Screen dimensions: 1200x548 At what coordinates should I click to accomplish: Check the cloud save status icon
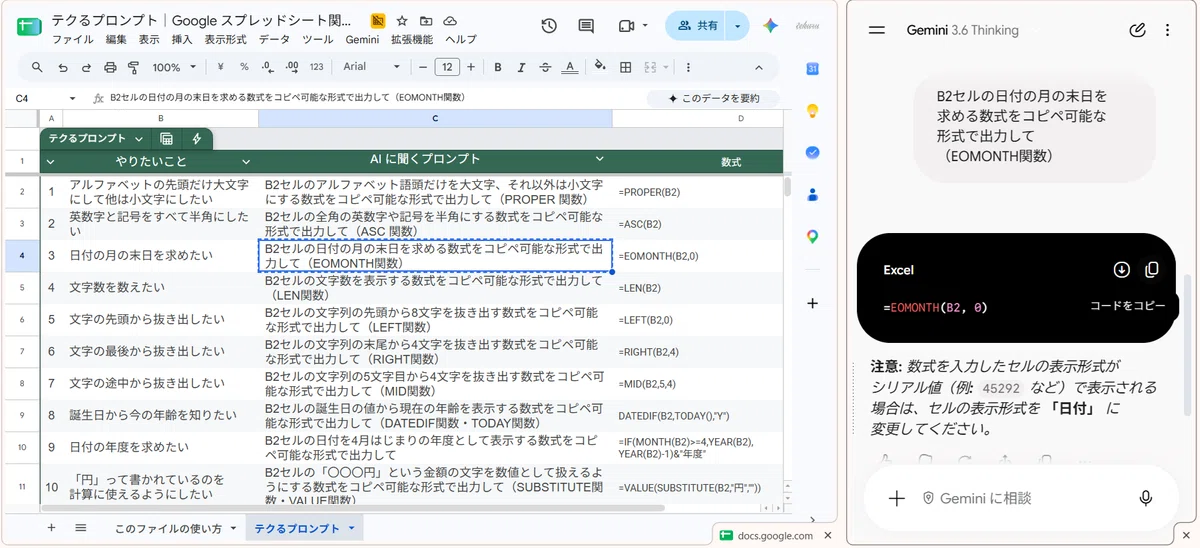click(x=450, y=20)
